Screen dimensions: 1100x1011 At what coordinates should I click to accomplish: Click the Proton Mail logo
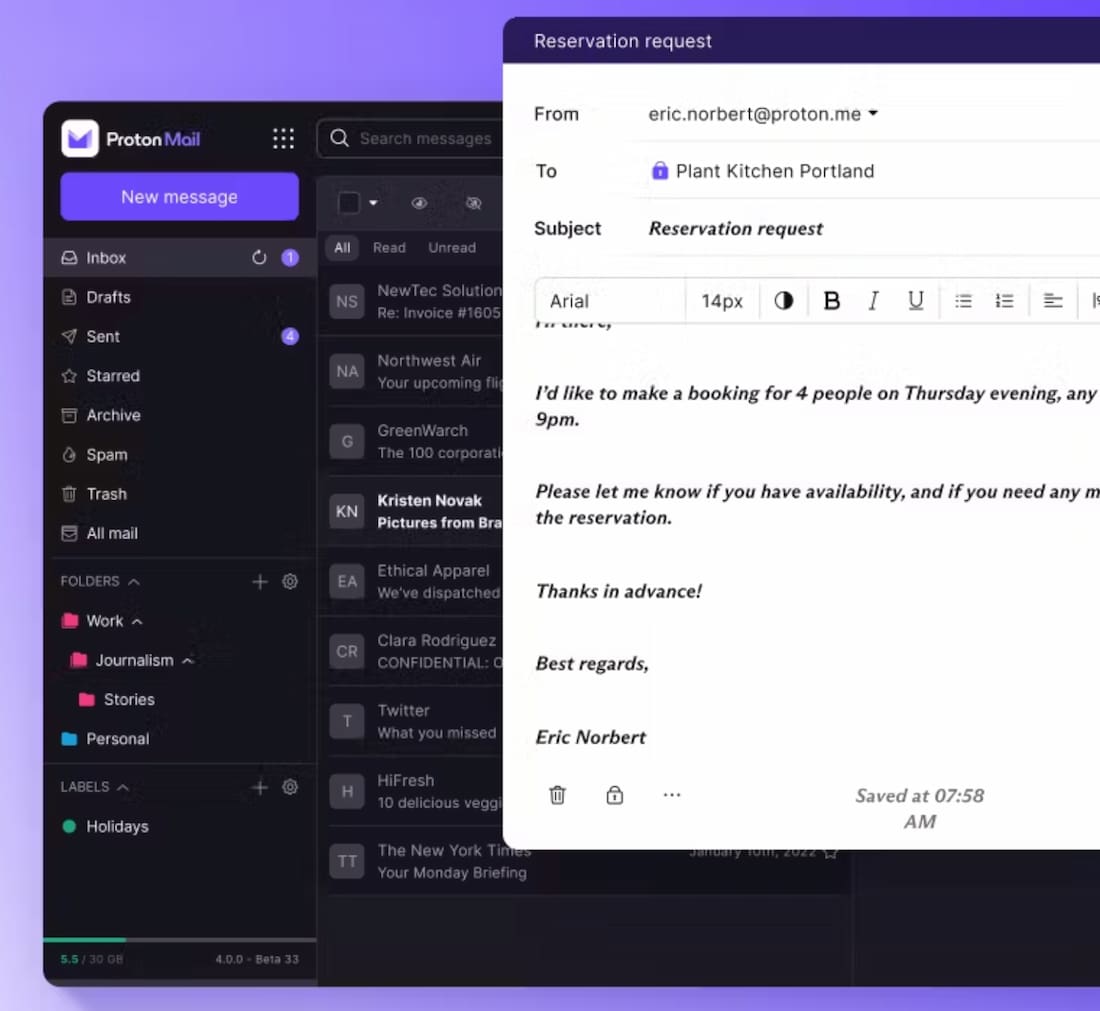tap(130, 138)
